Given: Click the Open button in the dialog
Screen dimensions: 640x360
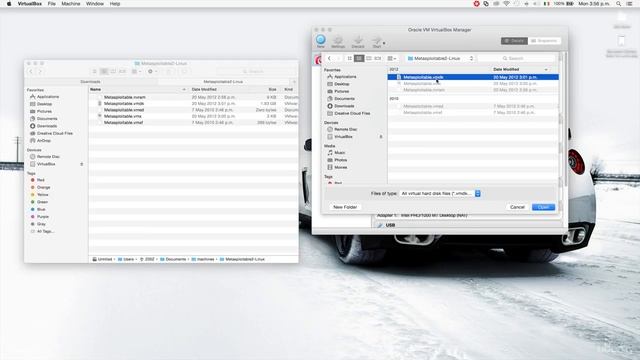Looking at the screenshot, I should coord(543,207).
